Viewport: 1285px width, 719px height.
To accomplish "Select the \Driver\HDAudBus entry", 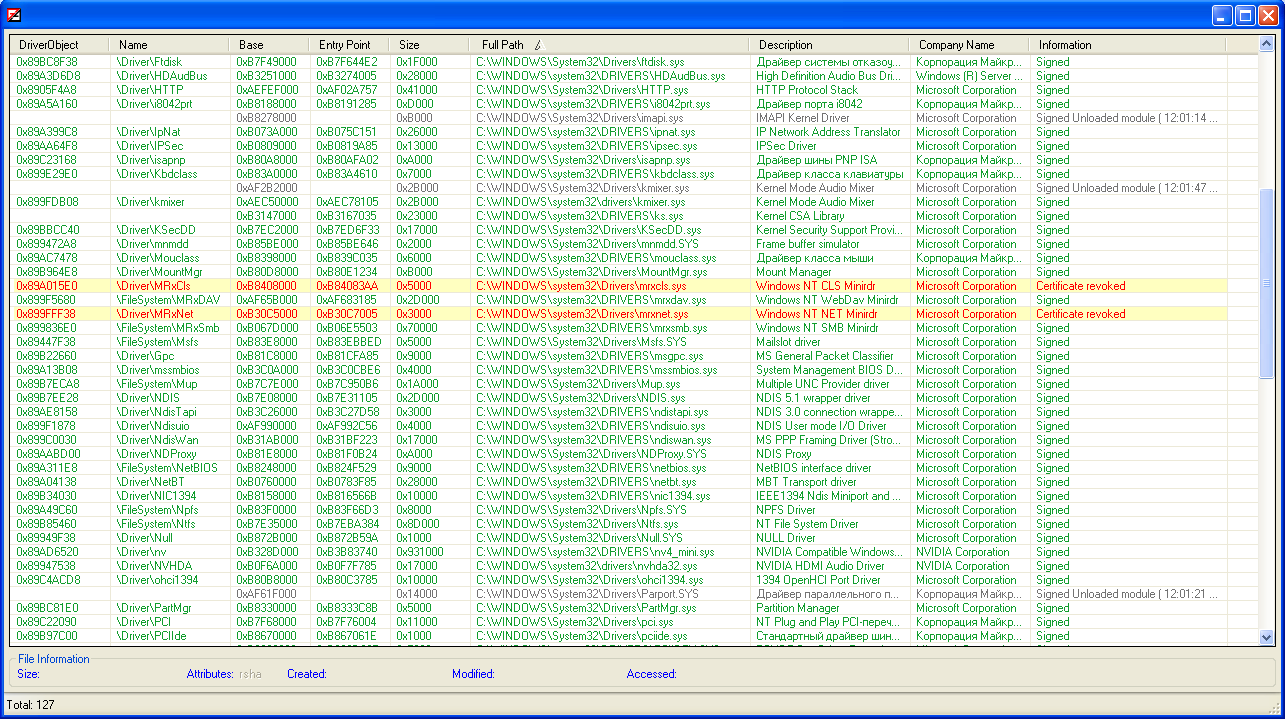I will click(x=618, y=76).
